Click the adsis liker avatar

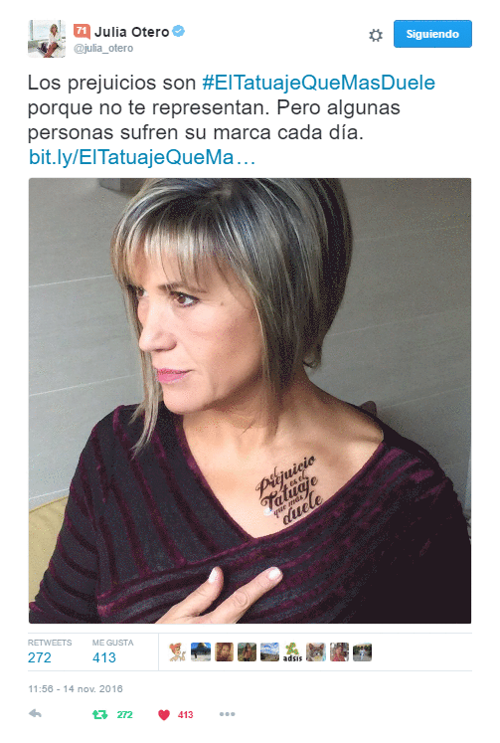pos(292,652)
